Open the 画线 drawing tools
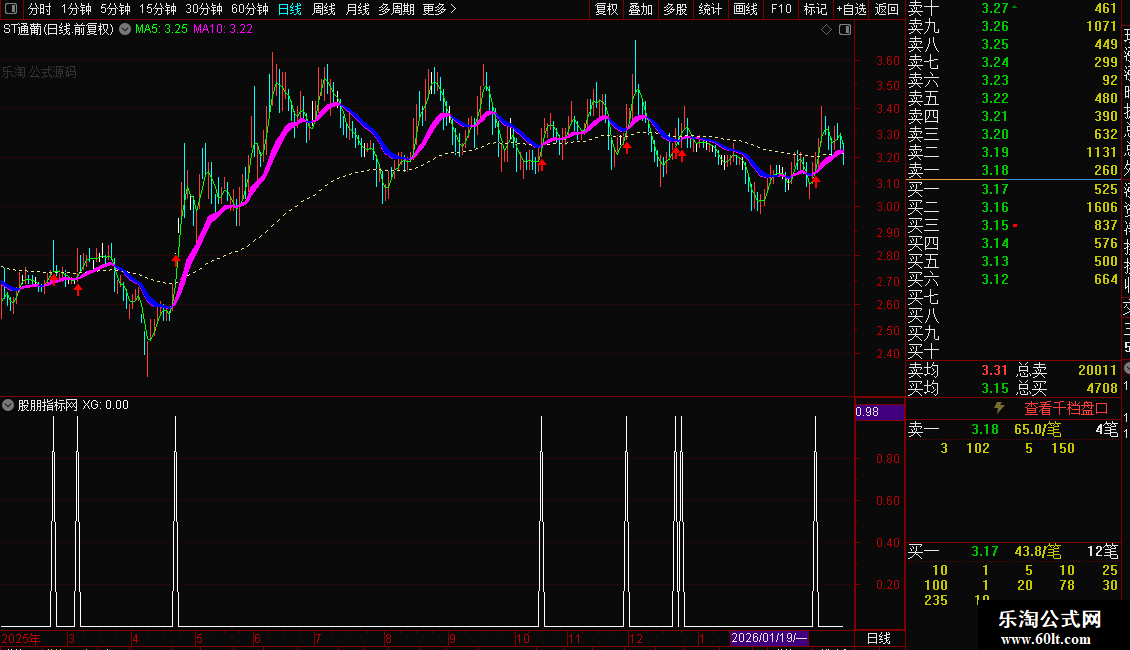 (x=745, y=9)
